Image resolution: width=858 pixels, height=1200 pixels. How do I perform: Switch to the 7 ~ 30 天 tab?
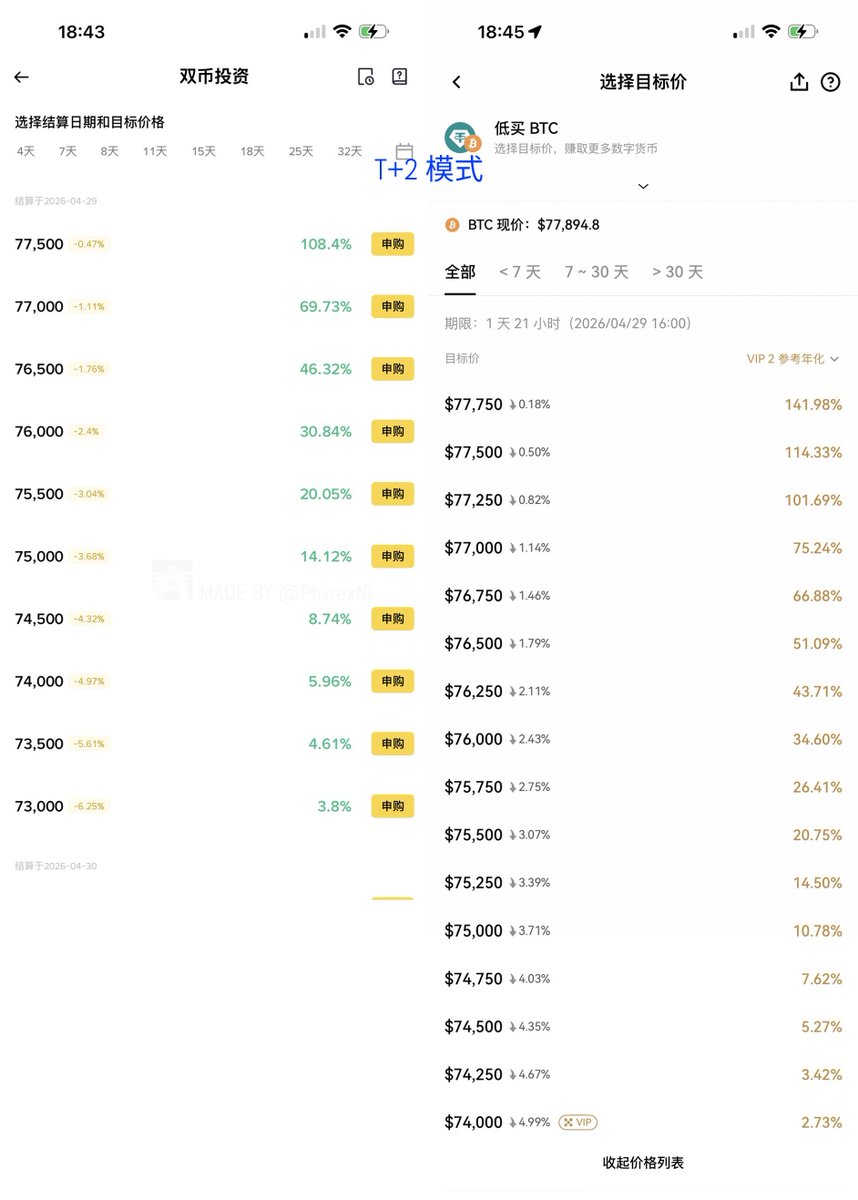tap(596, 272)
